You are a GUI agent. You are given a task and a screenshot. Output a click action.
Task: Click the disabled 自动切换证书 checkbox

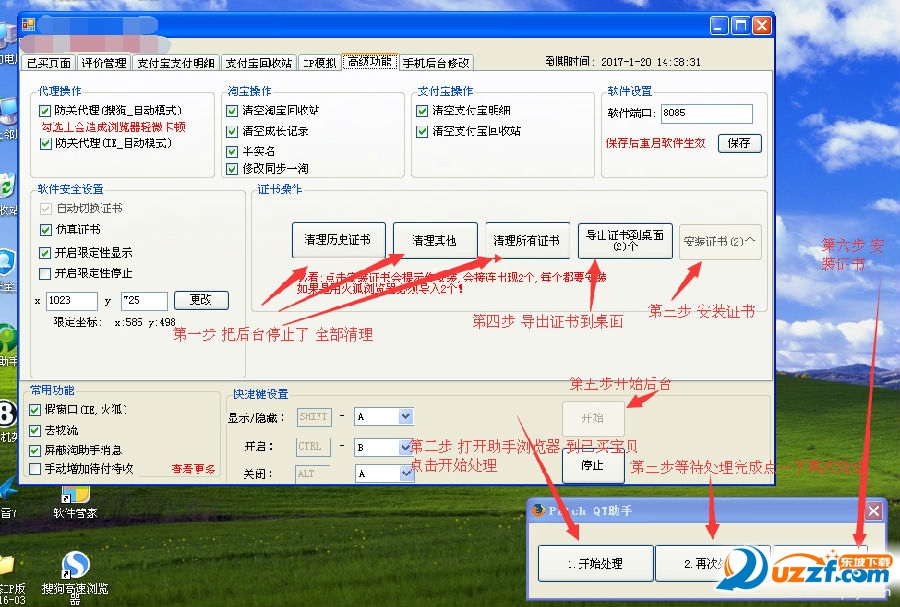(45, 208)
